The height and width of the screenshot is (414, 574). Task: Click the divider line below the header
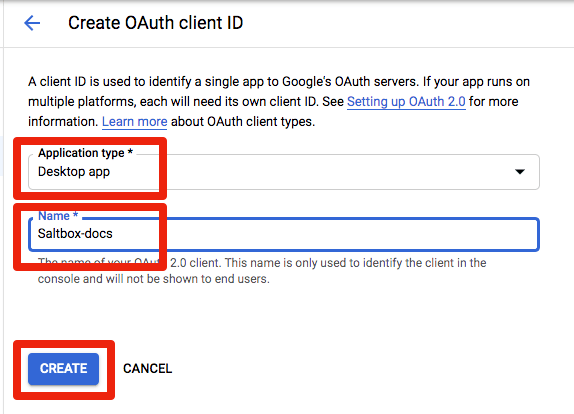coord(288,47)
